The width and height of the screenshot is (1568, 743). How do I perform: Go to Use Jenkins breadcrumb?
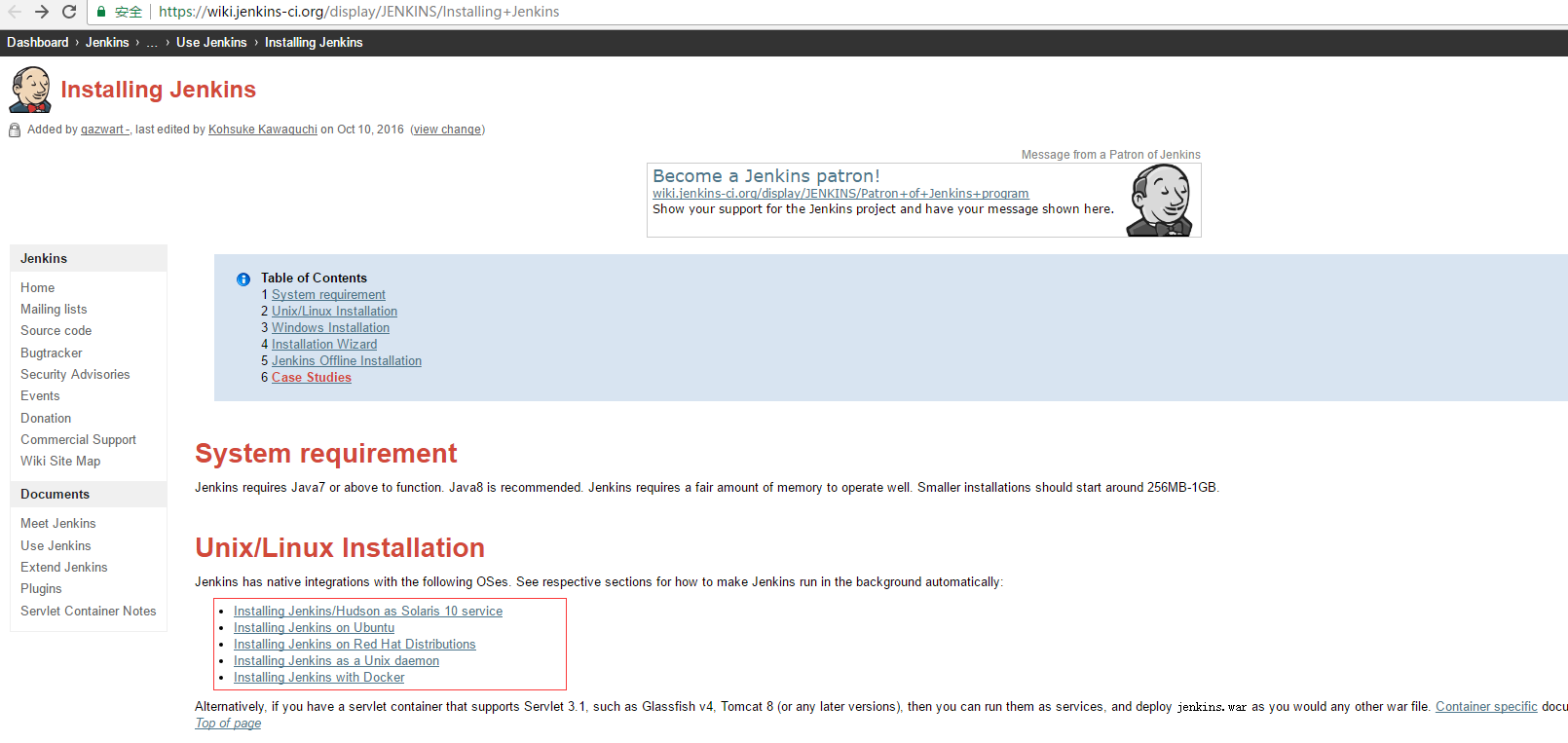tap(211, 43)
